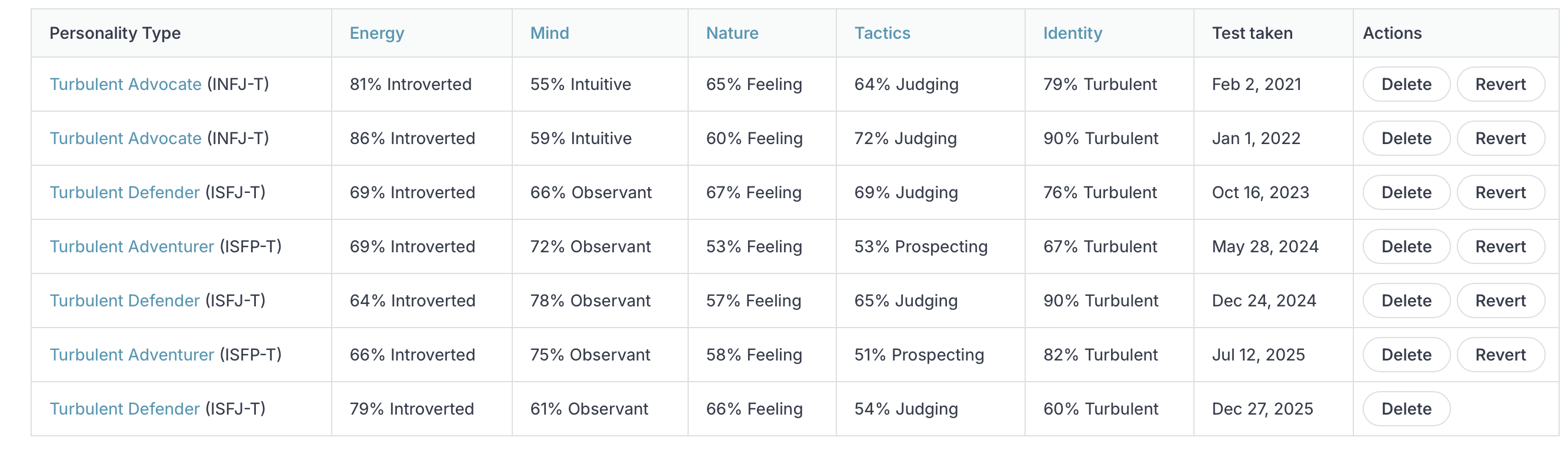The image size is (1568, 454).
Task: Revert to the Jan 1, 2022 result
Action: point(1500,138)
